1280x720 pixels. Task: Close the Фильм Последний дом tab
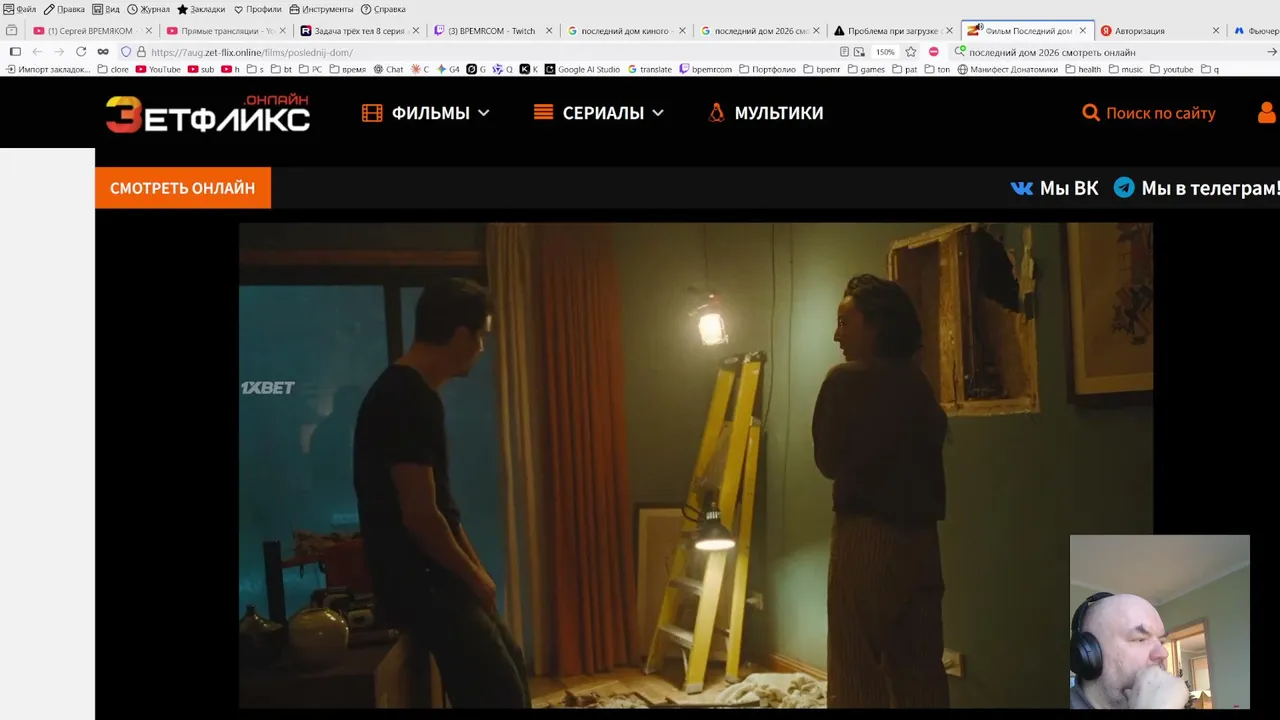coord(1082,31)
